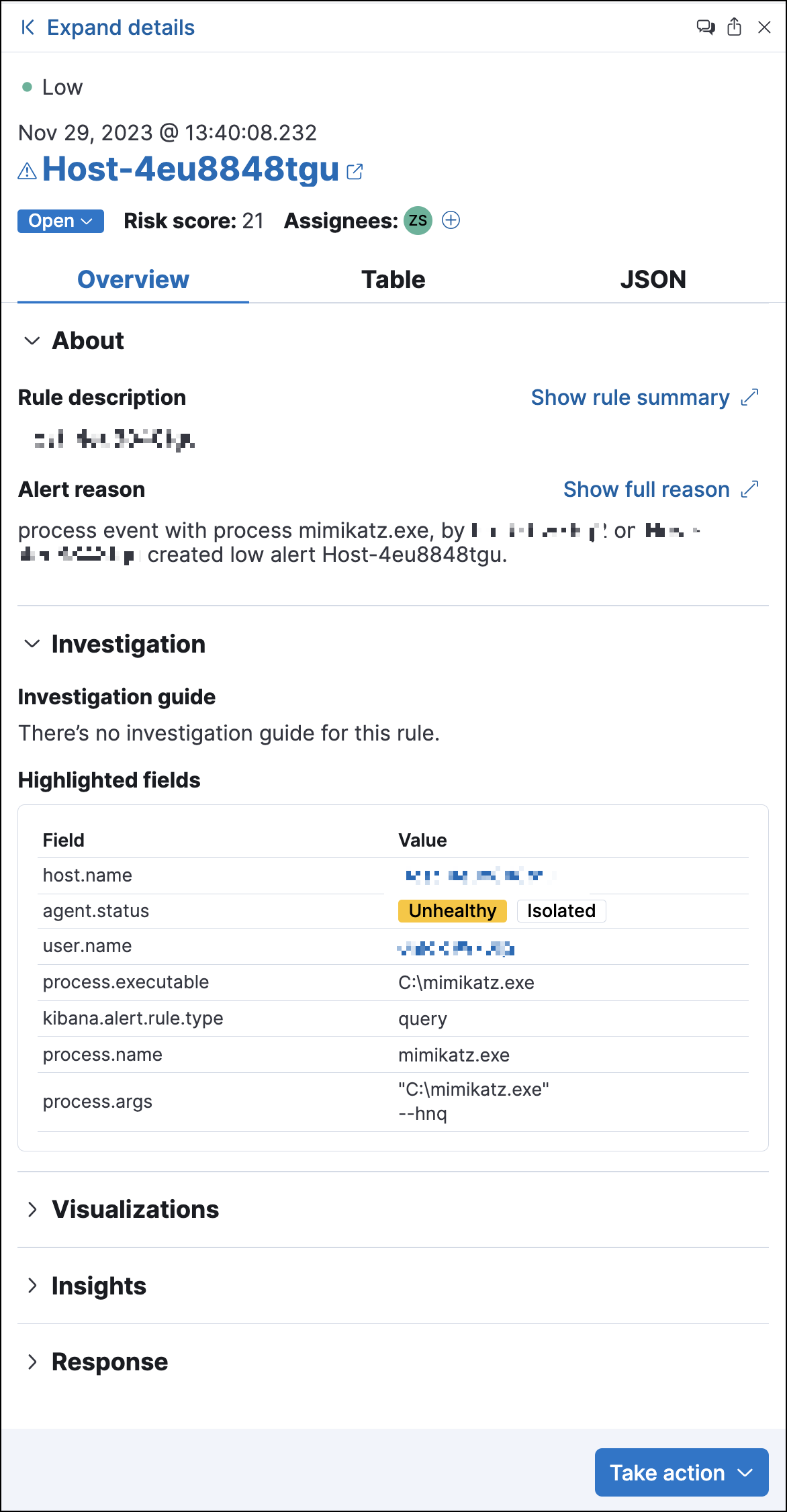
Task: Click the collapse arrow beside Expand details
Action: point(28,28)
